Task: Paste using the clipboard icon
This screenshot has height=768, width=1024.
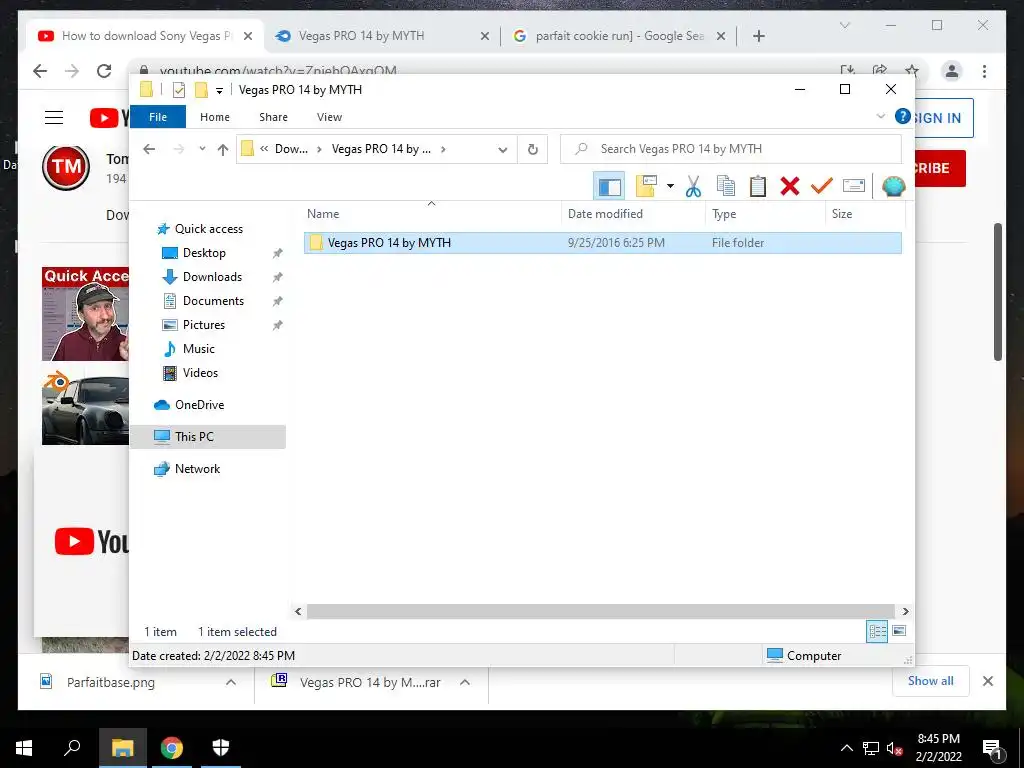Action: [758, 187]
